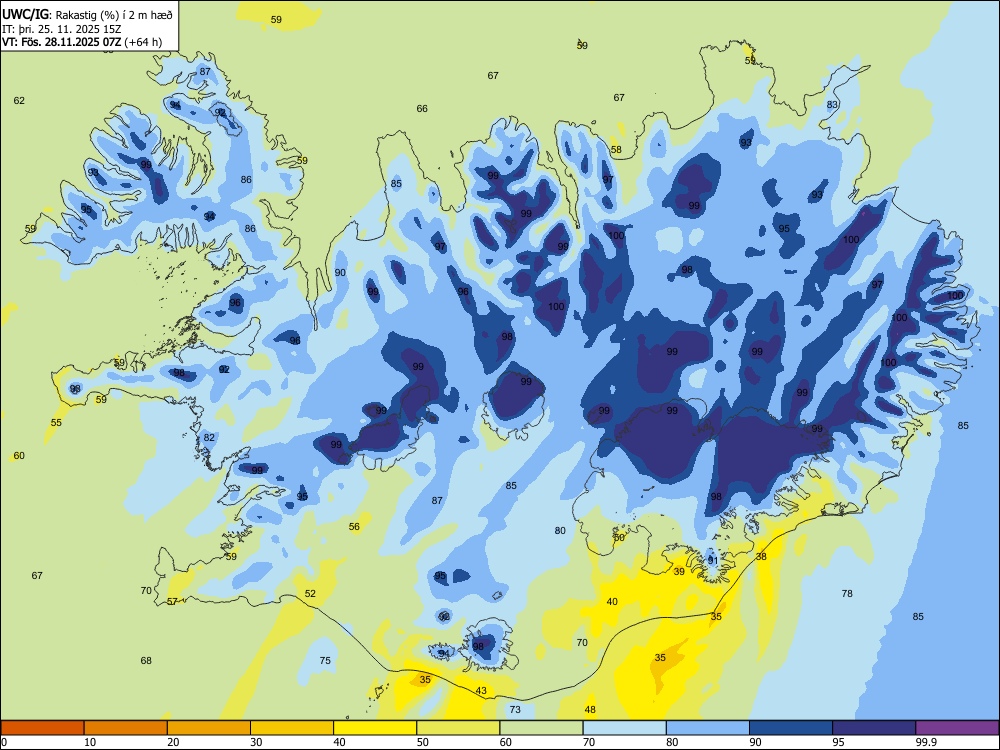Click the map value 73
The image size is (1000, 750).
515,709
